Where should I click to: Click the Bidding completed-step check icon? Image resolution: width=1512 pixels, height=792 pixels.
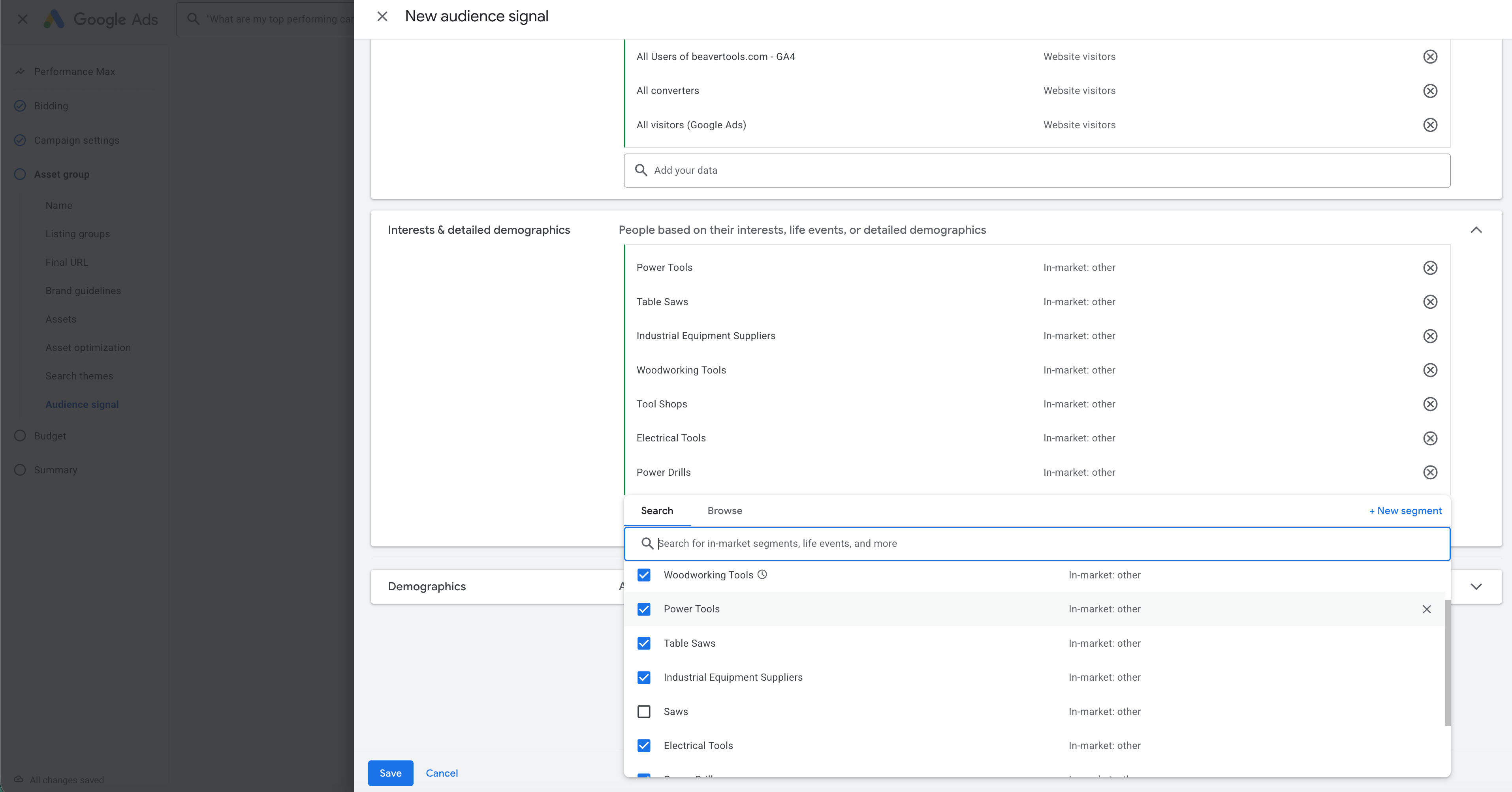tap(20, 105)
